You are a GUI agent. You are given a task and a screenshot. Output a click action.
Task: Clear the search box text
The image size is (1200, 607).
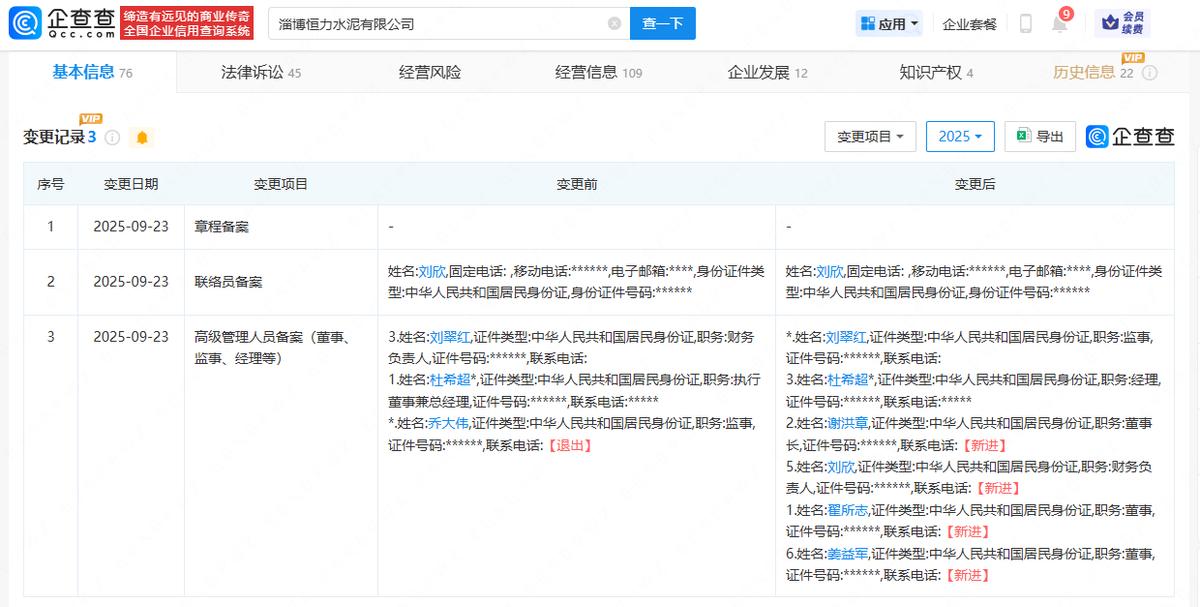pyautogui.click(x=614, y=24)
